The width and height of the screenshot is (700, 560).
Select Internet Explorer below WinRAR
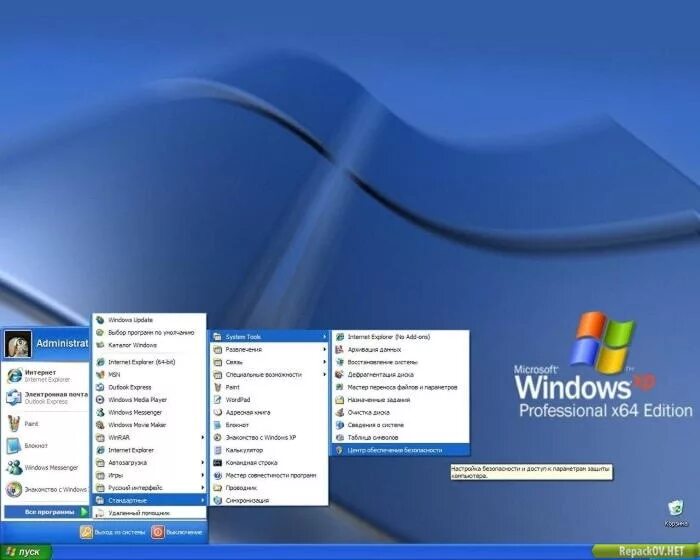coord(149,450)
